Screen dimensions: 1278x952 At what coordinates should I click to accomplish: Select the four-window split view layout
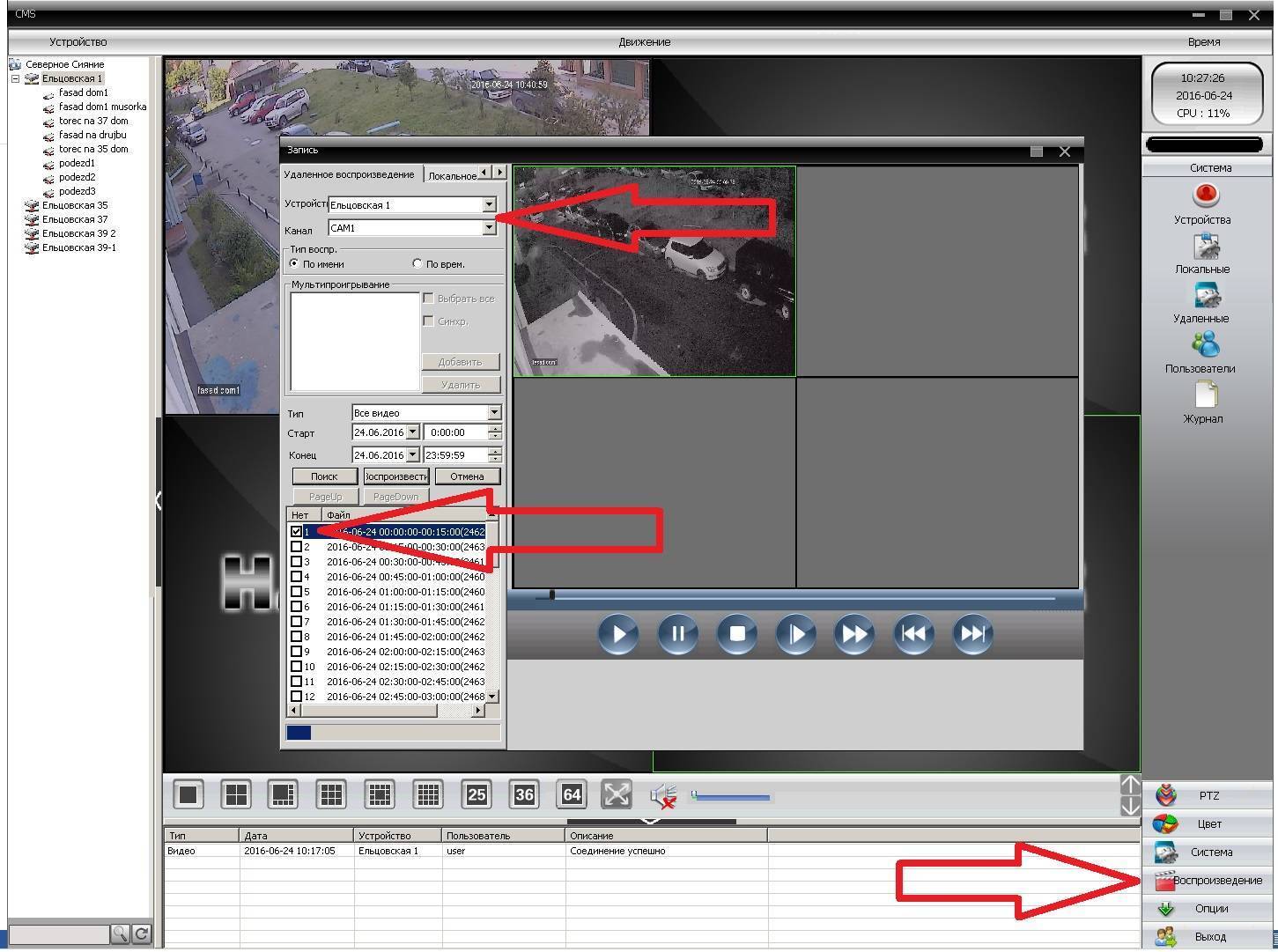pyautogui.click(x=236, y=795)
